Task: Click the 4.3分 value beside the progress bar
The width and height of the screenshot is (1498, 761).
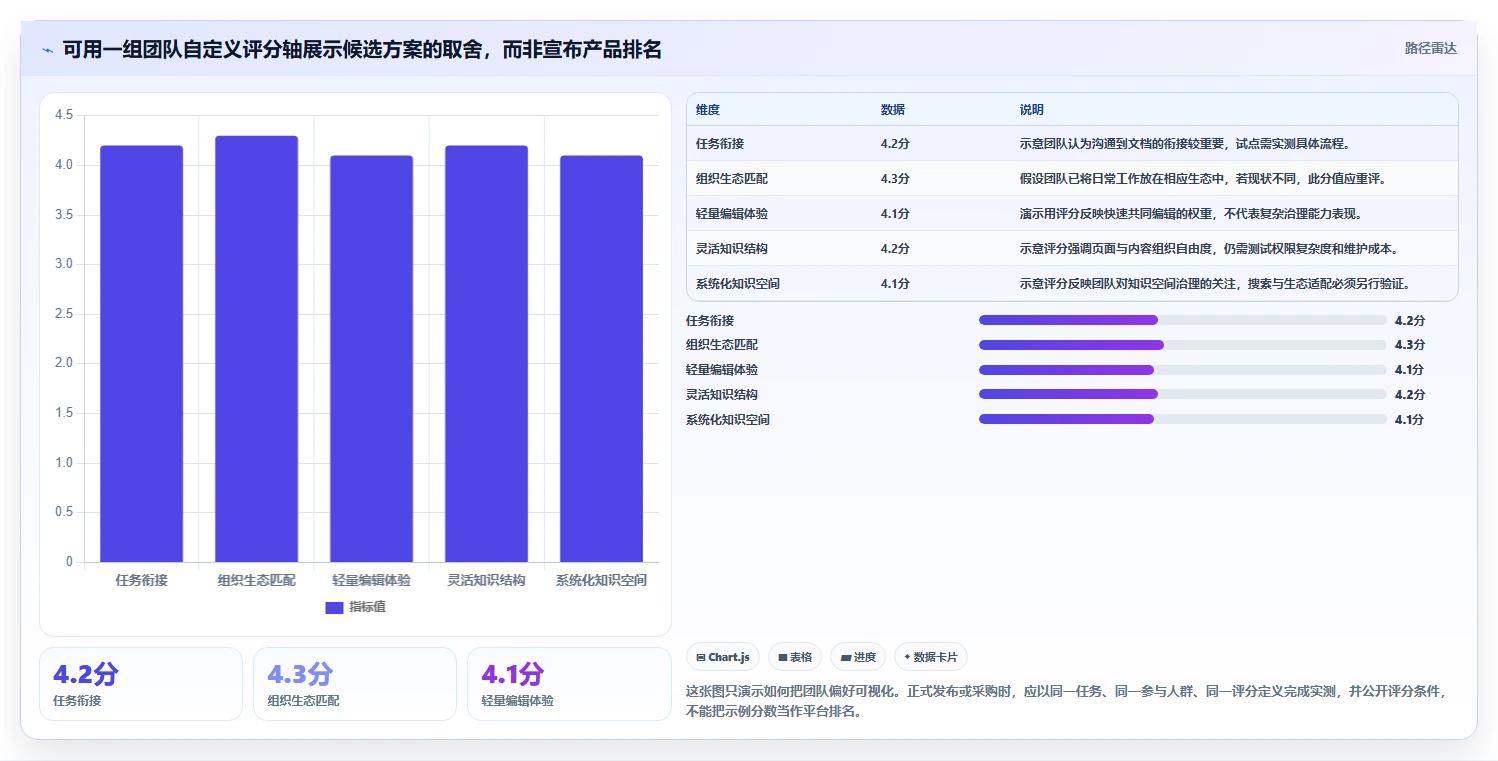Action: [x=1410, y=345]
